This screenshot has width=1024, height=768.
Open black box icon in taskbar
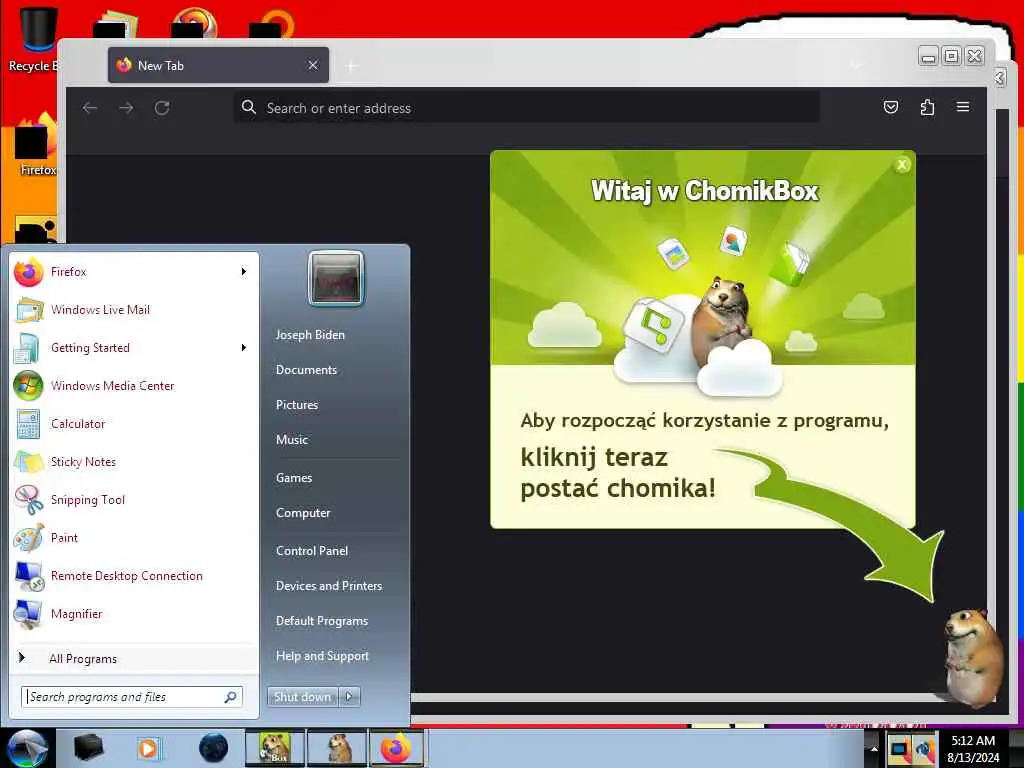[88, 748]
